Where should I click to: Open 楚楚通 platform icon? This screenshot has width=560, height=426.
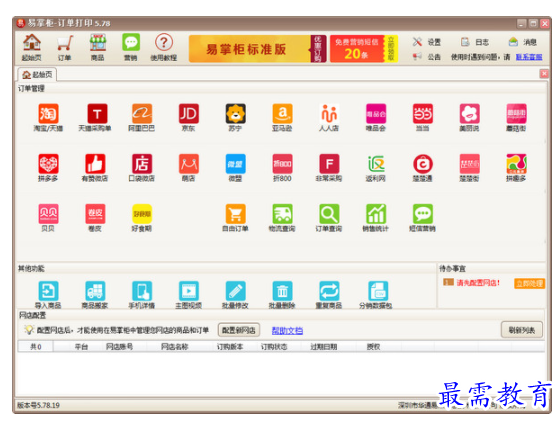pos(422,167)
